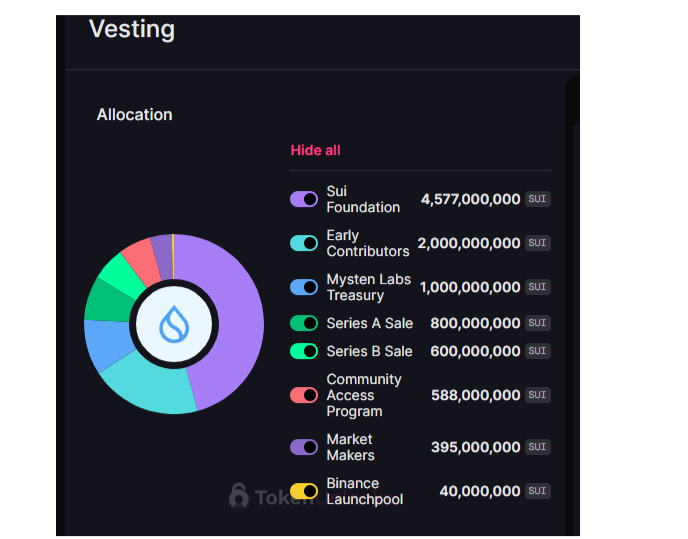Toggle off Early Contributors allocation
The height and width of the screenshot is (539, 688).
pos(304,243)
